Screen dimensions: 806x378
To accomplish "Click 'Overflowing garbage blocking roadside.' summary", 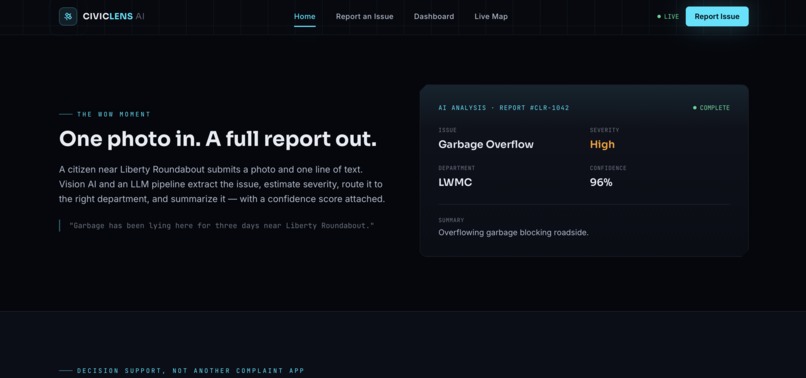I will [x=513, y=232].
